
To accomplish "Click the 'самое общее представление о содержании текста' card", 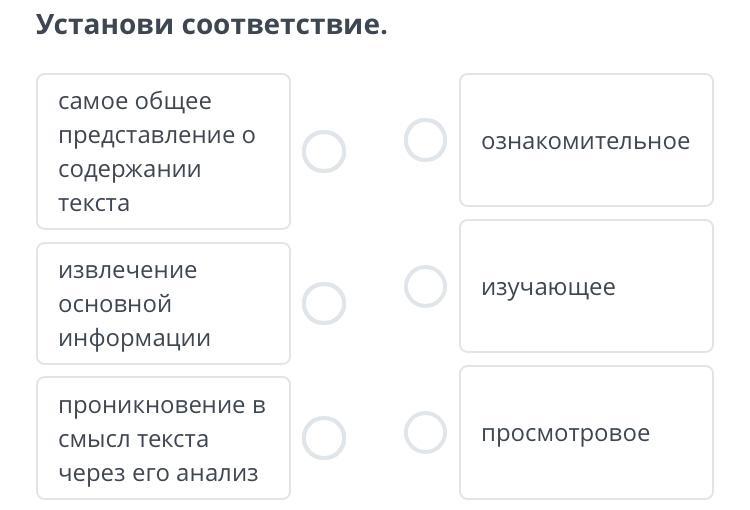I will click(163, 152).
